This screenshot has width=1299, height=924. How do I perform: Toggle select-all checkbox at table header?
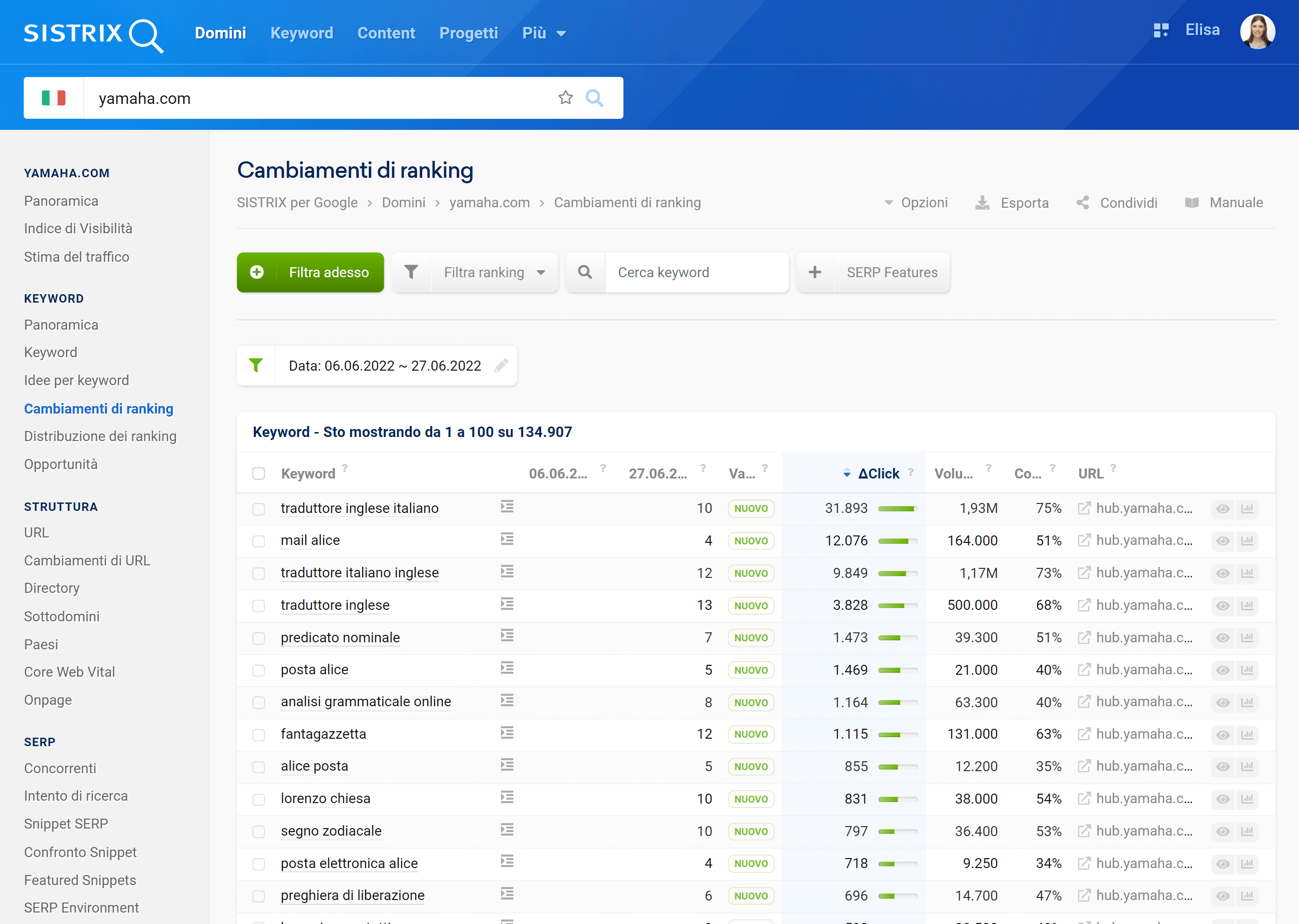[x=258, y=473]
